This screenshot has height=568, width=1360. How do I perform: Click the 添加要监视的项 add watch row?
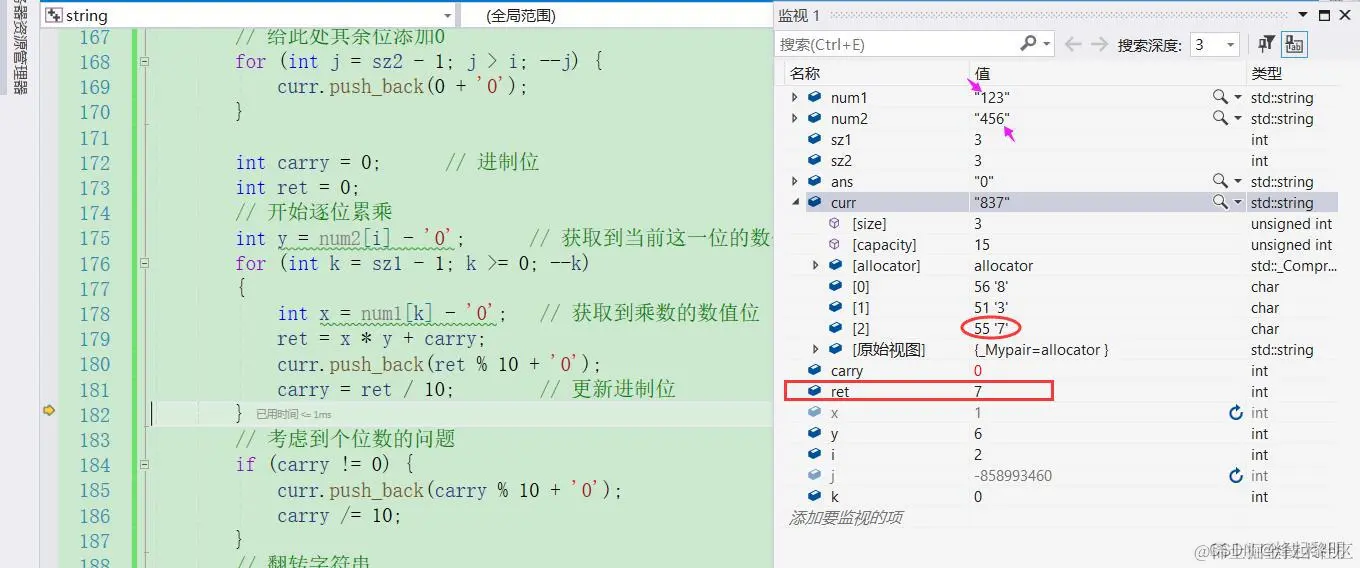click(845, 517)
